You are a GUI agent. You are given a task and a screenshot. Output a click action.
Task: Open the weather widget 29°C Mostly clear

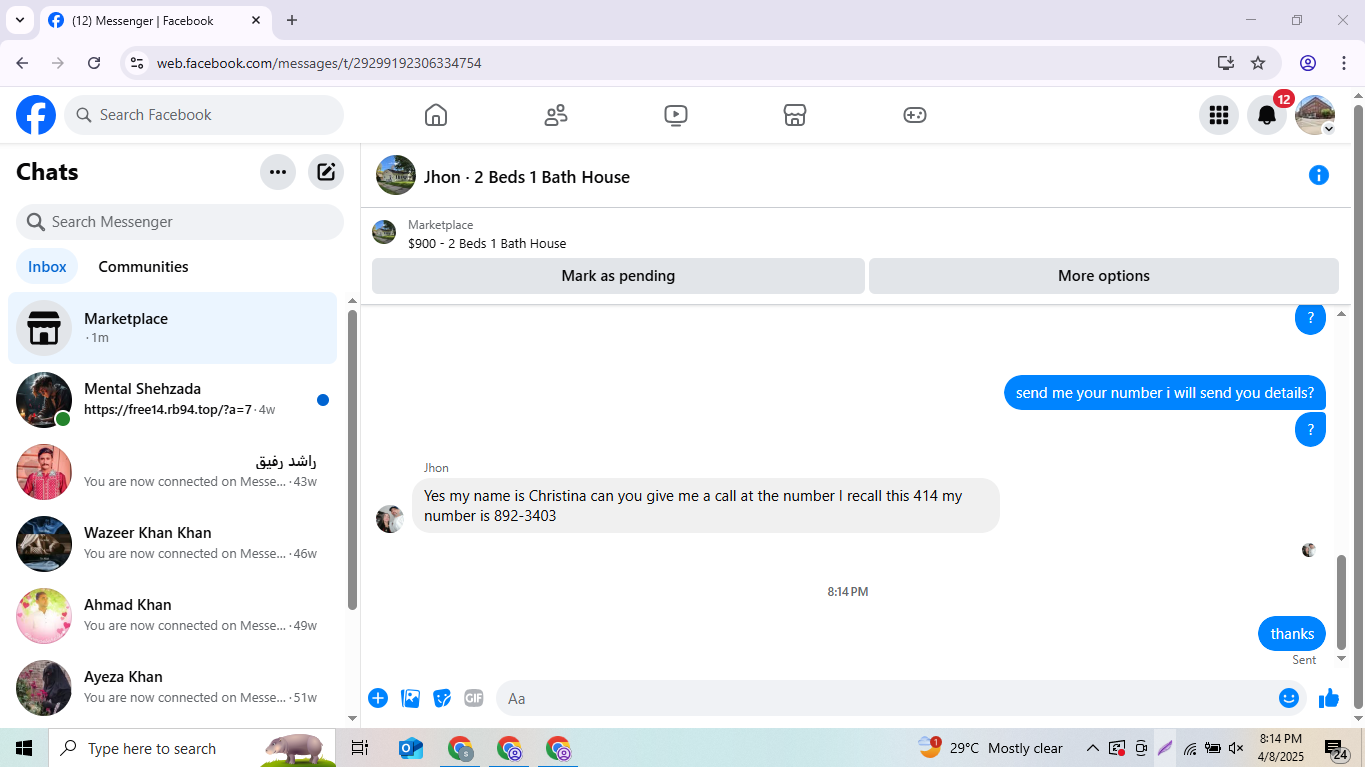tap(991, 748)
